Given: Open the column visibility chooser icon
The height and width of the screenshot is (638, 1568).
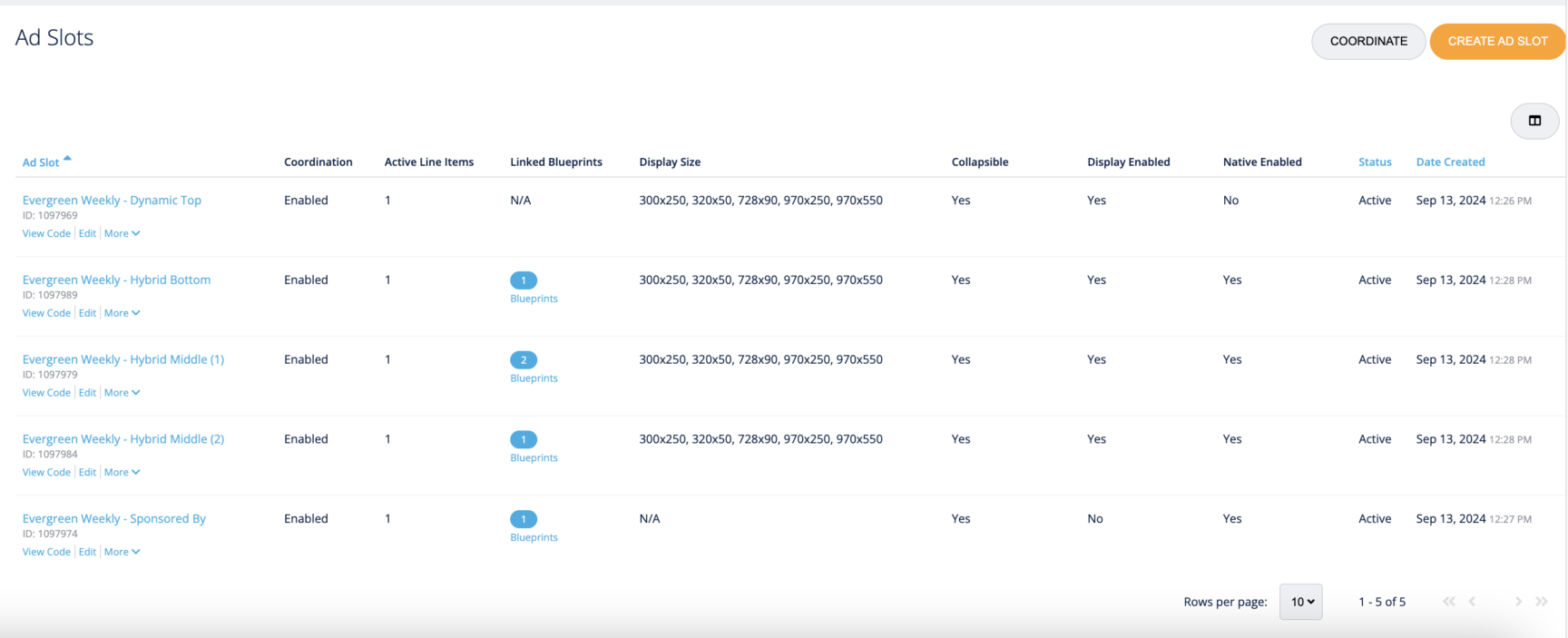Looking at the screenshot, I should coord(1534,121).
